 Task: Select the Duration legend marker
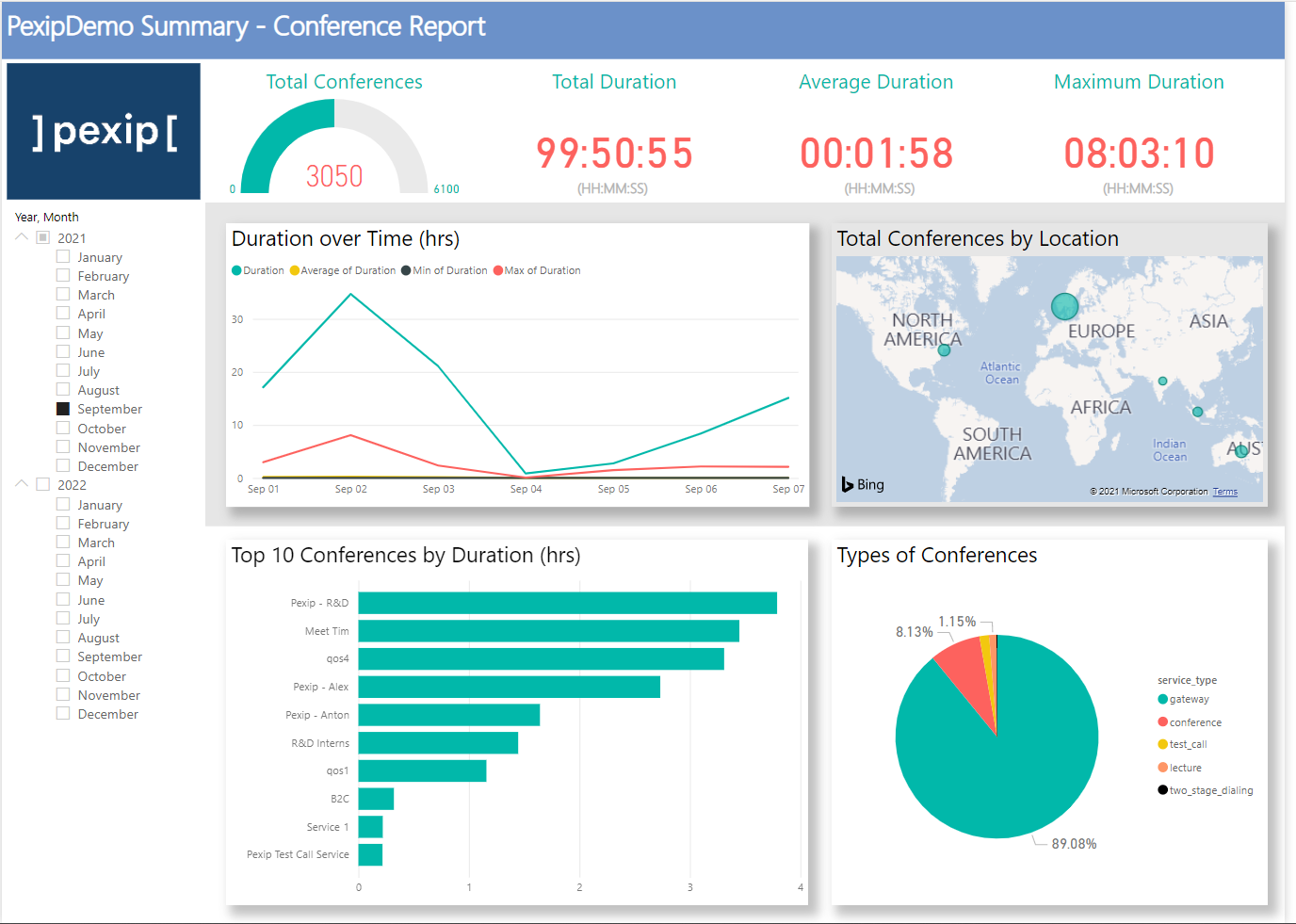click(235, 270)
